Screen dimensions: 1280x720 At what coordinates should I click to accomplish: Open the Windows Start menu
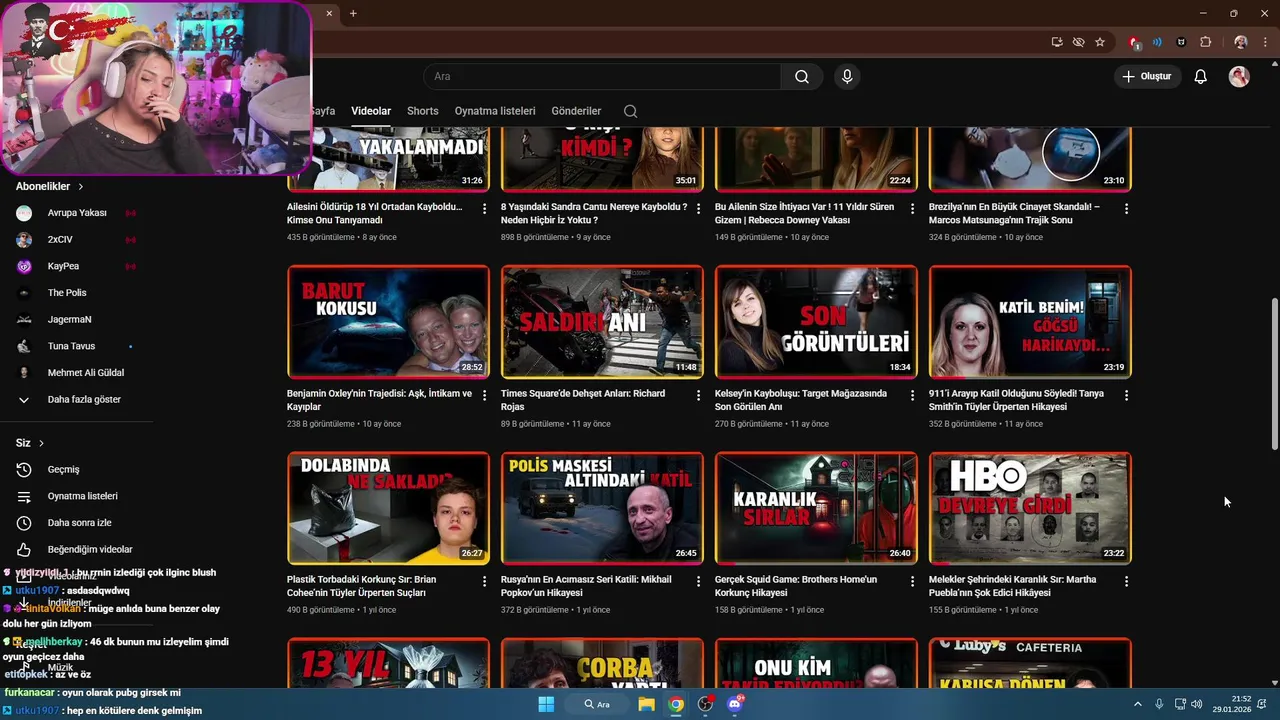[x=546, y=704]
